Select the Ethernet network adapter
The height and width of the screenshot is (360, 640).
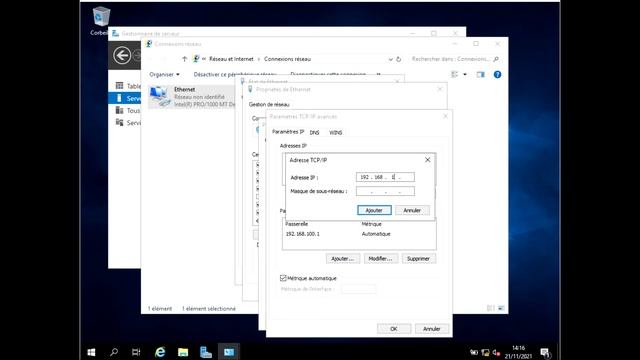(x=192, y=97)
